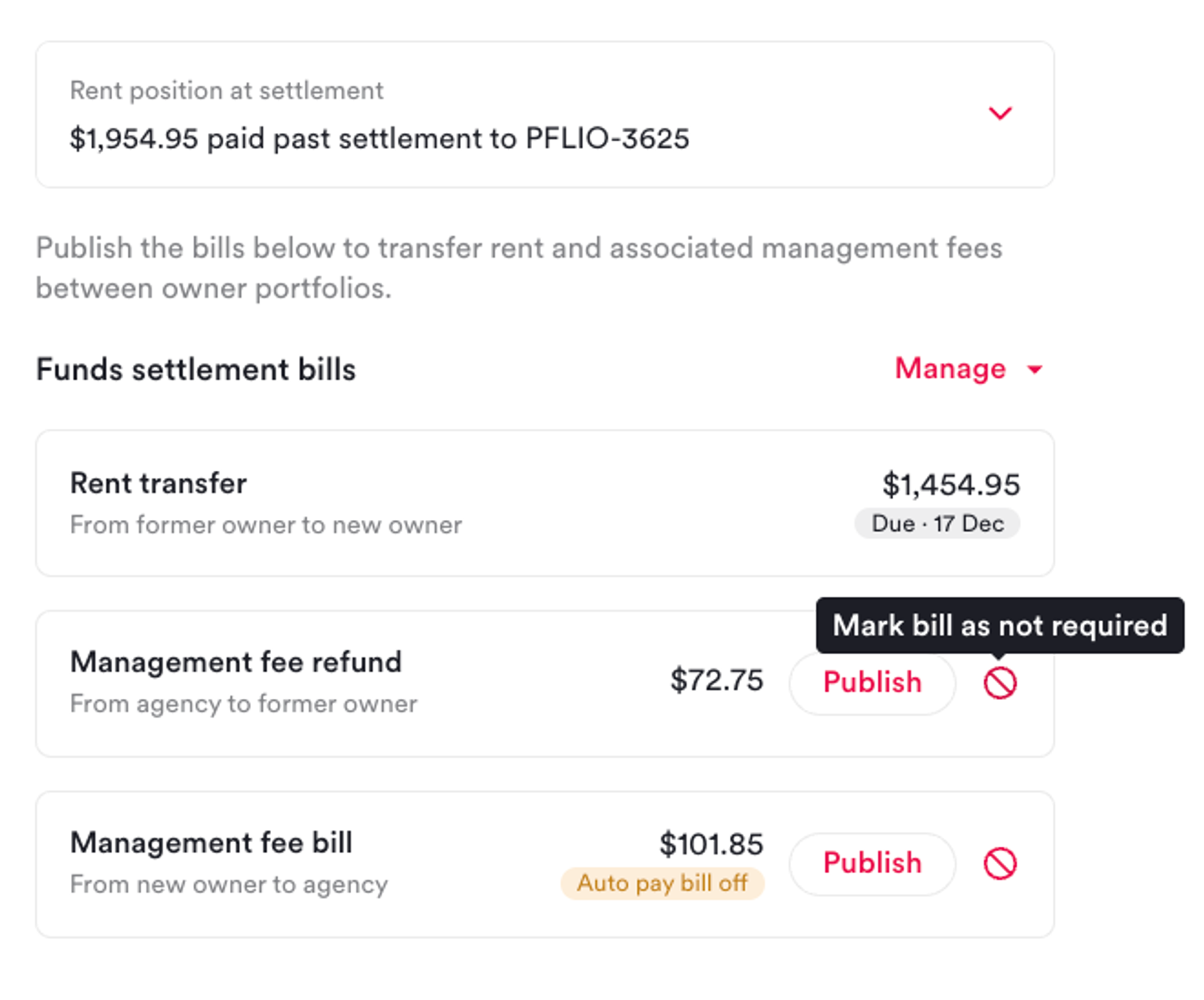The width and height of the screenshot is (1204, 1000).
Task: Click the $72.75 refund amount
Action: pyautogui.click(x=717, y=681)
